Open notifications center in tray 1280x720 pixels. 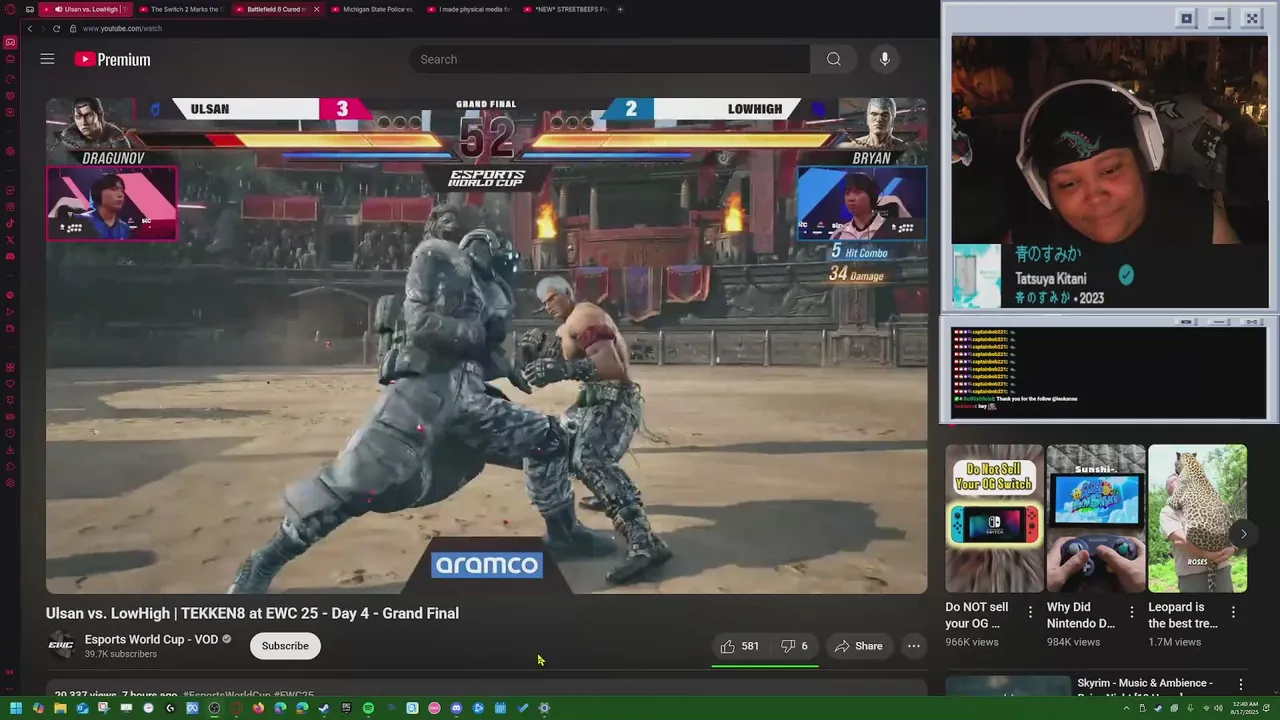point(1266,708)
